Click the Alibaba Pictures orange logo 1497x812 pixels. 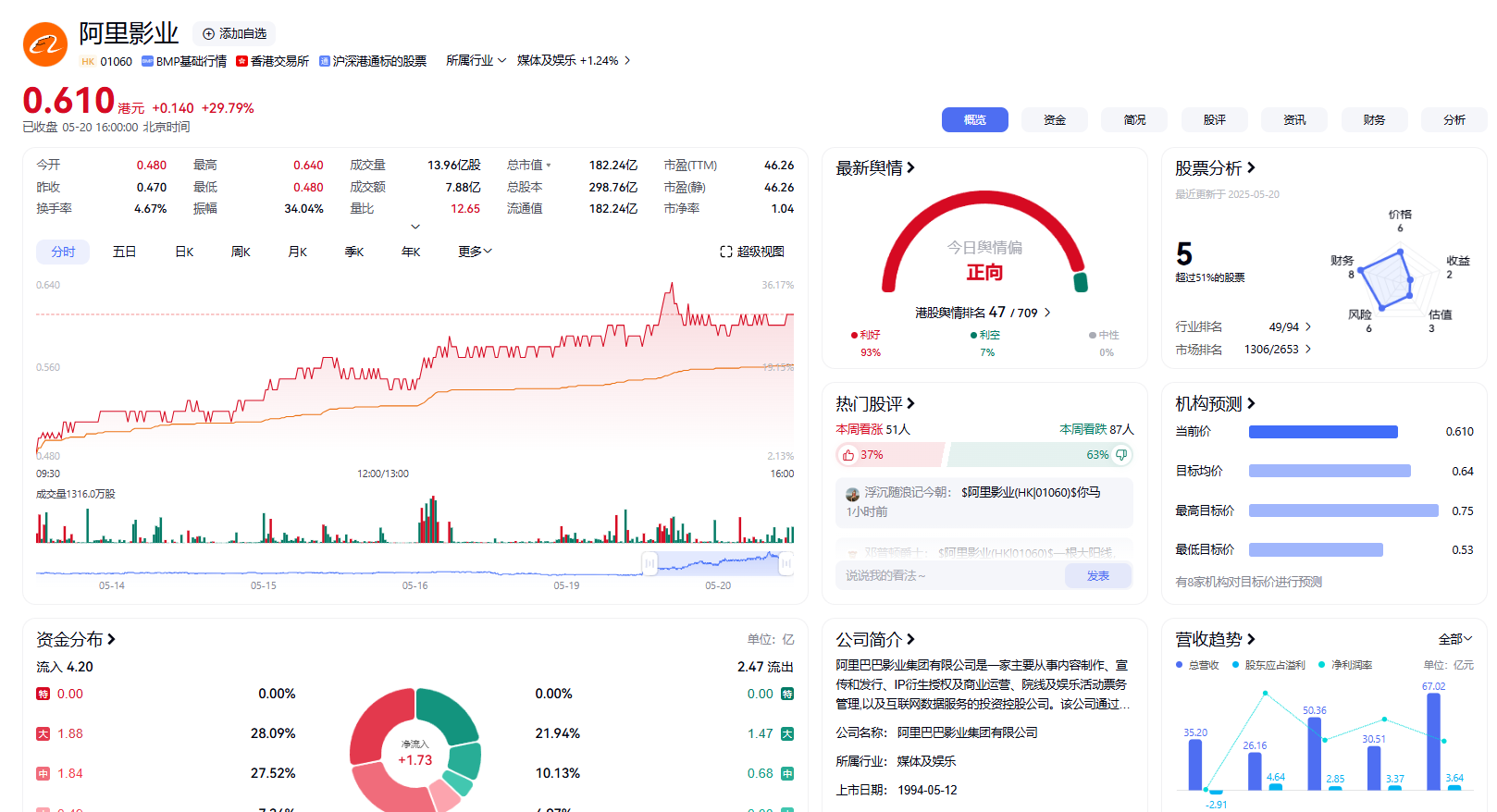pyautogui.click(x=45, y=44)
